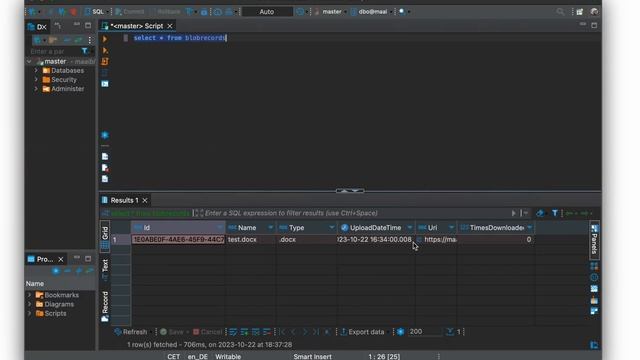Open the Type column filter dropdown
Screen dimensions: 640x360
tap(331, 228)
